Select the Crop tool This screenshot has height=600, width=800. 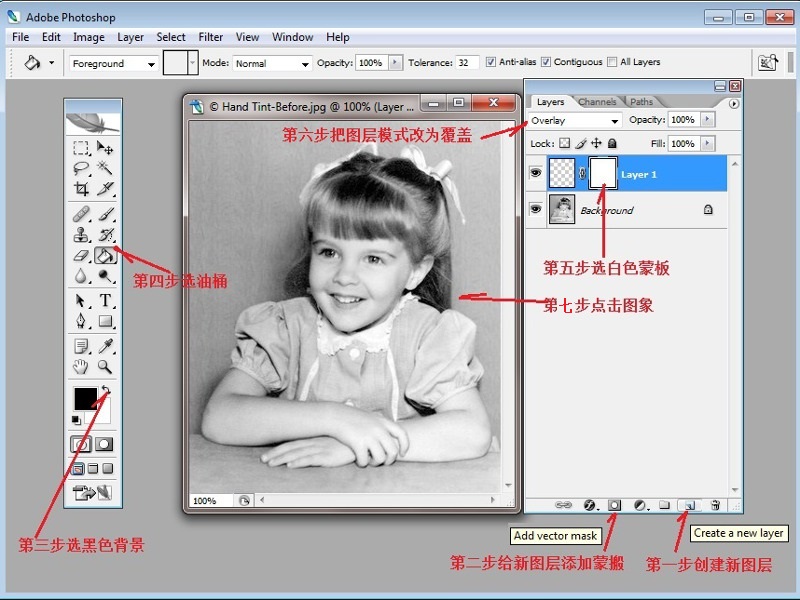(81, 189)
